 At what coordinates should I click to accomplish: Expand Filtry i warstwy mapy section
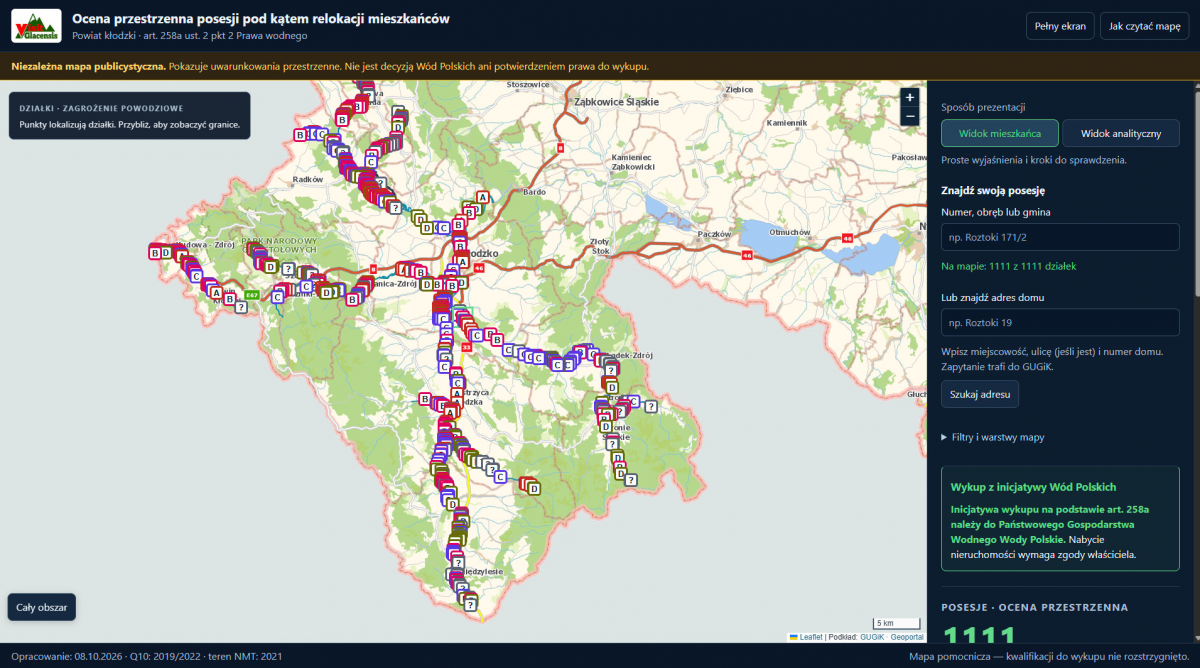pos(993,437)
